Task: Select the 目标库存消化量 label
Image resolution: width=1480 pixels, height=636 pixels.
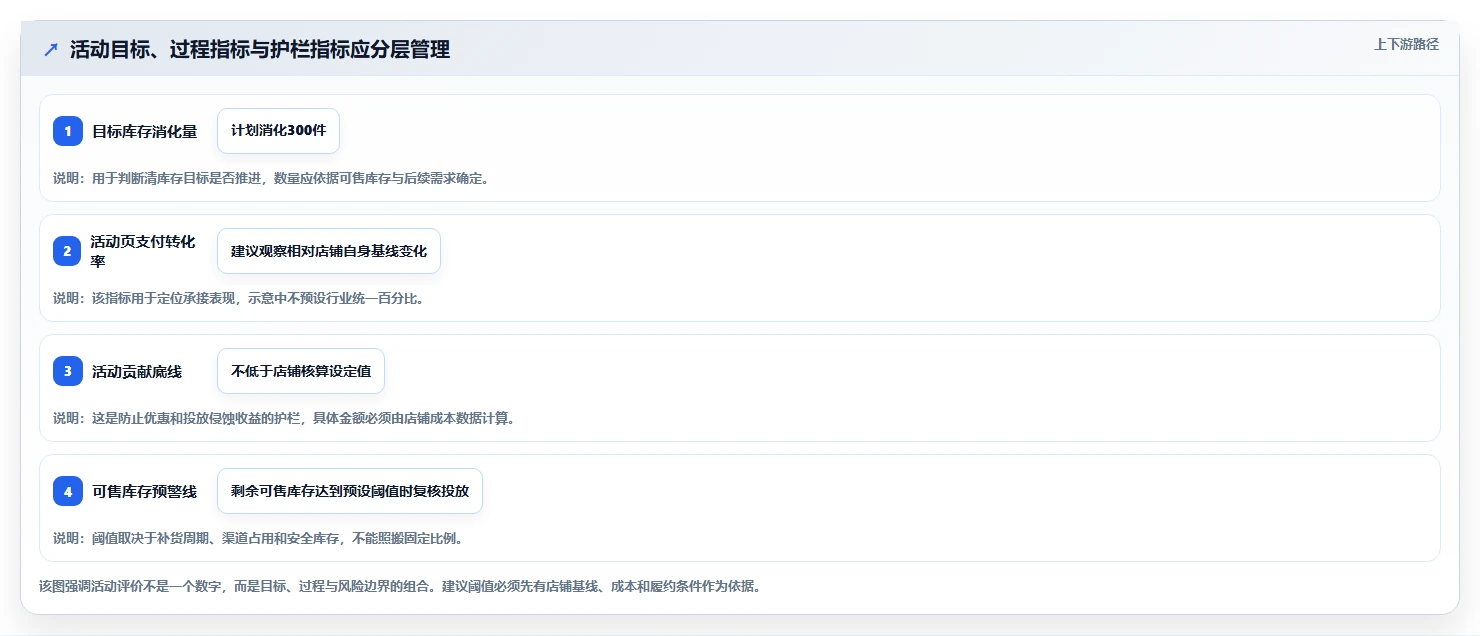Action: click(145, 131)
